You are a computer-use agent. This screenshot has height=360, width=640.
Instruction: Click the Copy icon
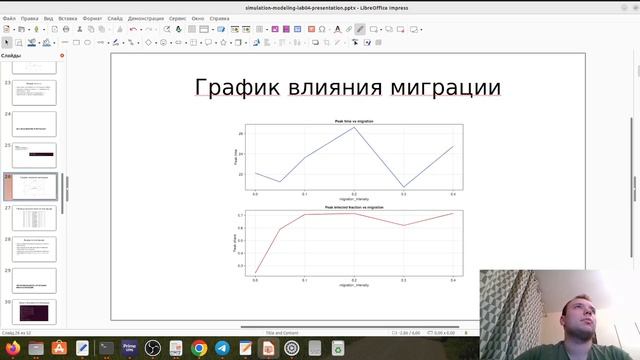[x=91, y=29]
